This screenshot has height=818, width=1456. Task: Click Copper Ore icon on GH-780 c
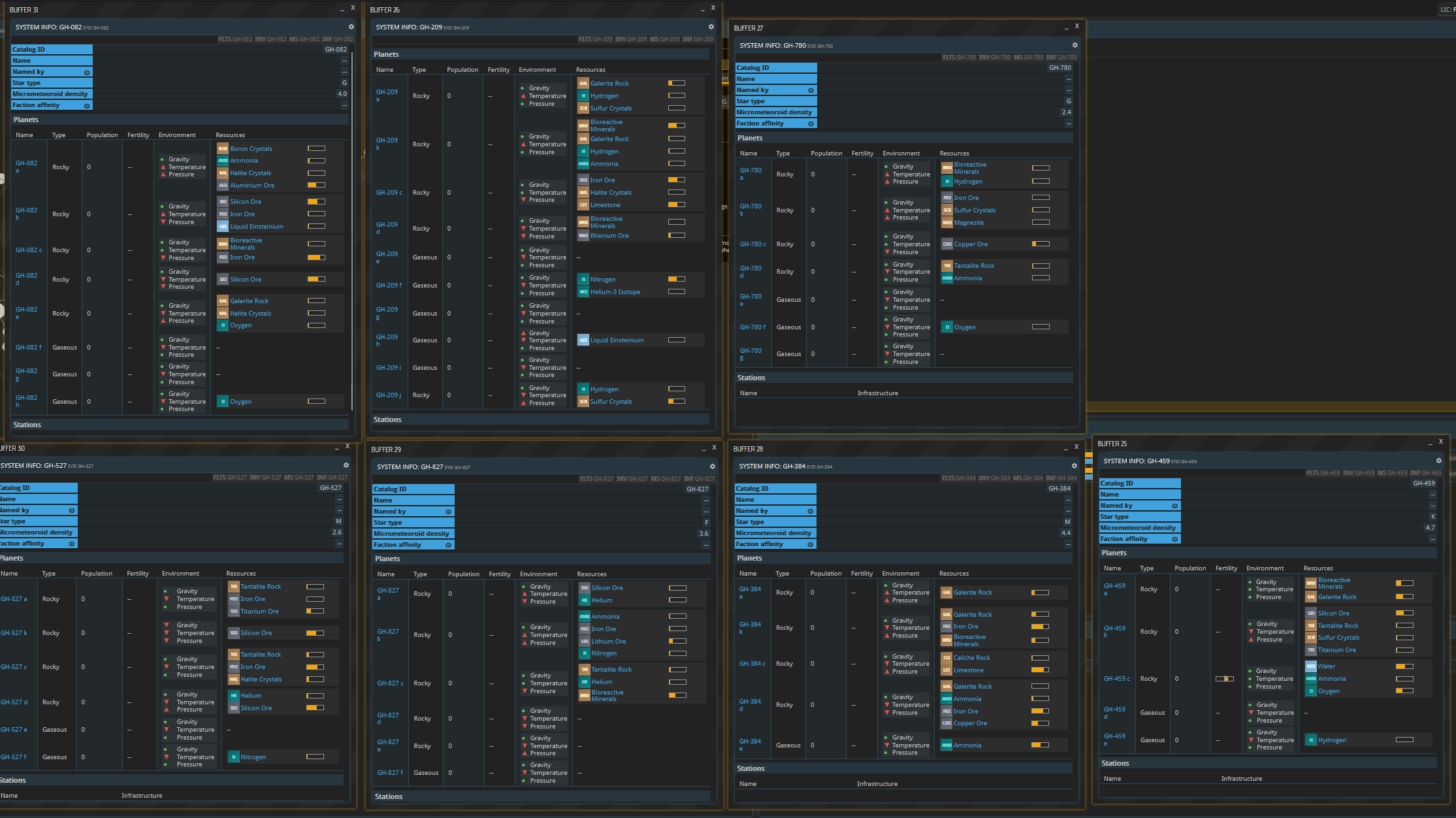[946, 244]
